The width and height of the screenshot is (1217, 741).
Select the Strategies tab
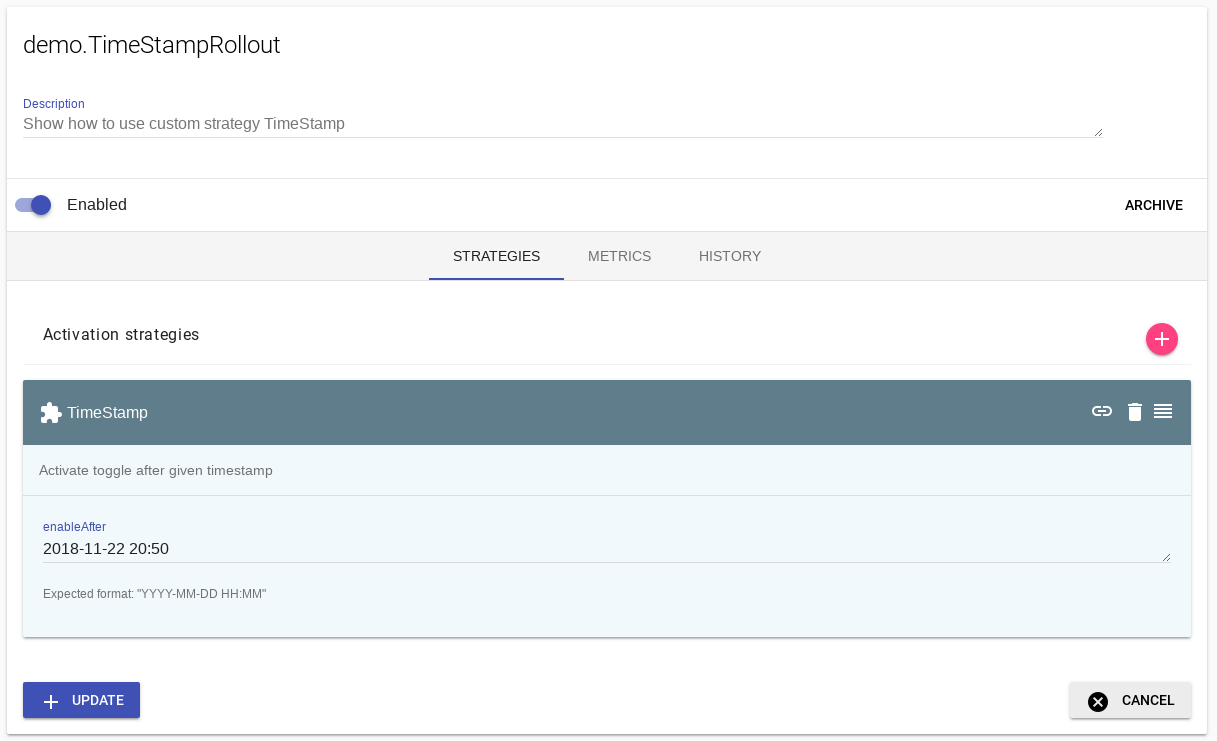point(496,256)
